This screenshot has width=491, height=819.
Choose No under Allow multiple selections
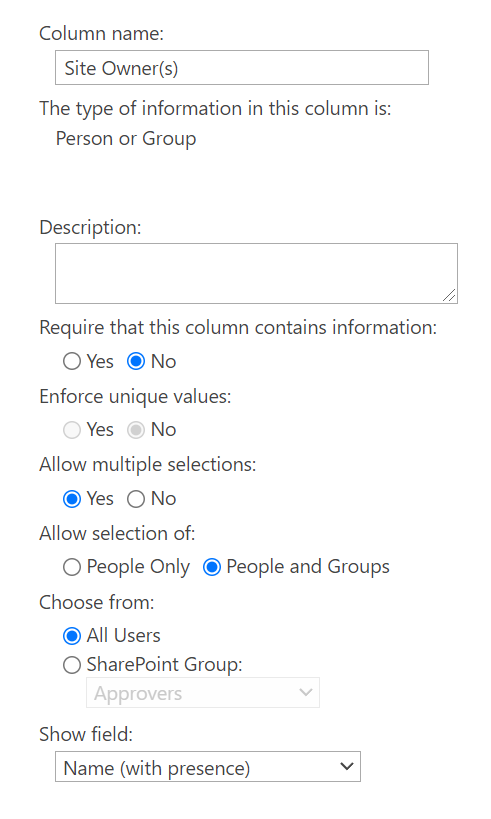[x=136, y=499]
